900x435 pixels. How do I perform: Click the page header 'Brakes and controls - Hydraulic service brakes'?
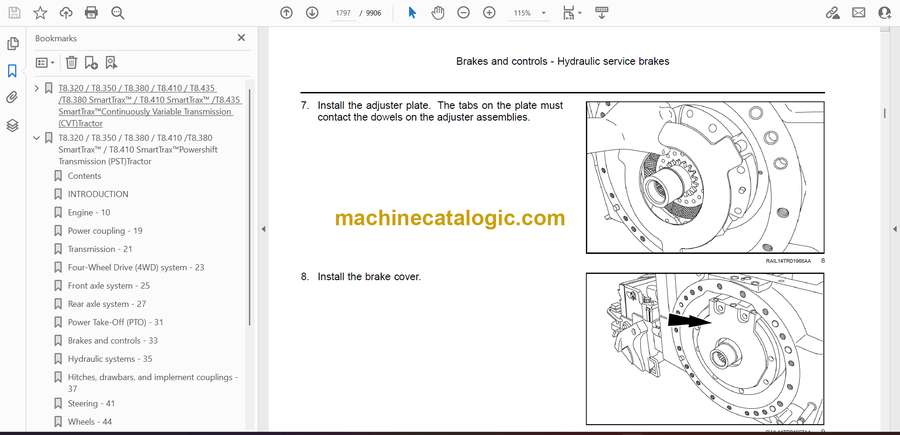(x=562, y=61)
